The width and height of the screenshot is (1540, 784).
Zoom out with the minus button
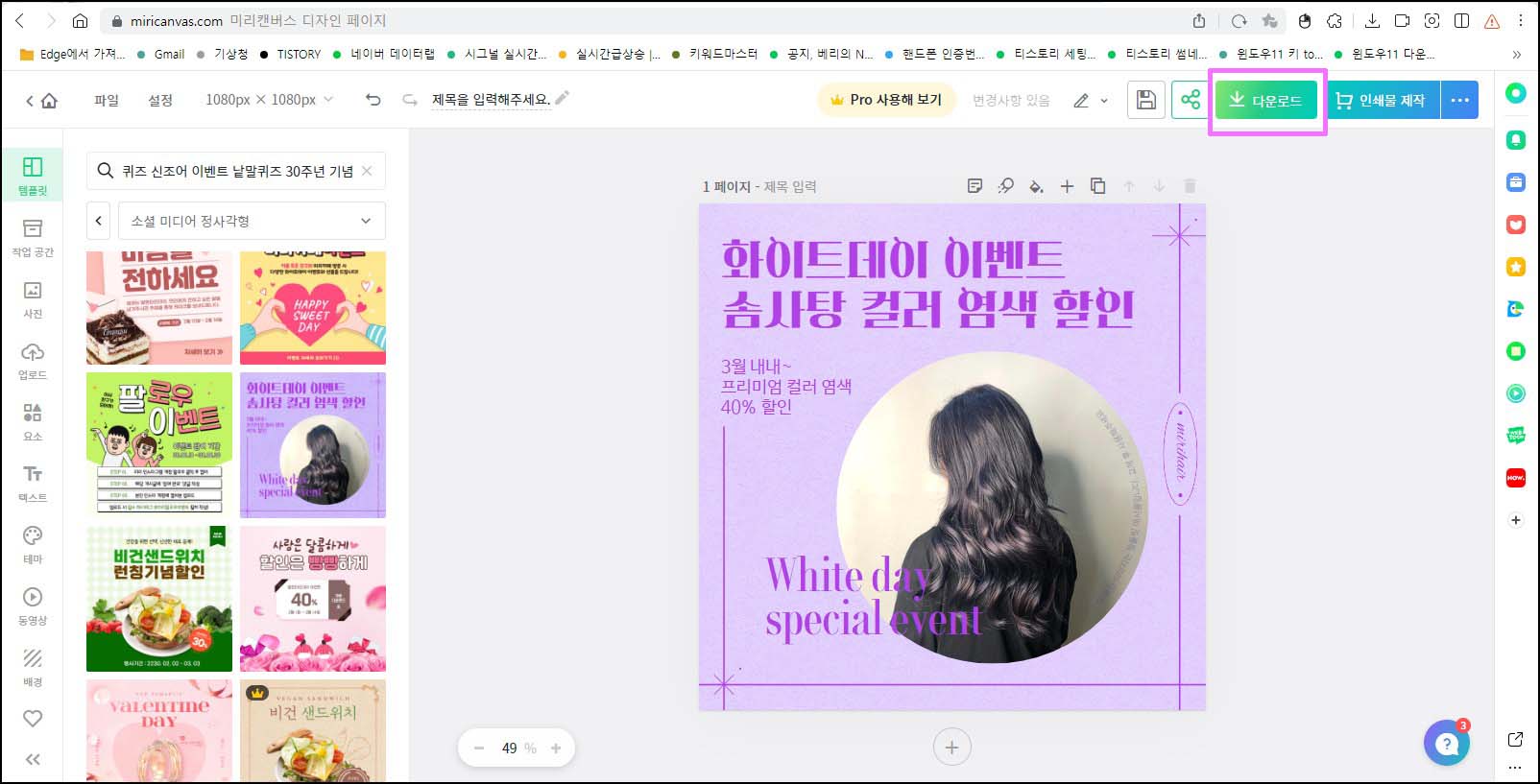coord(478,748)
